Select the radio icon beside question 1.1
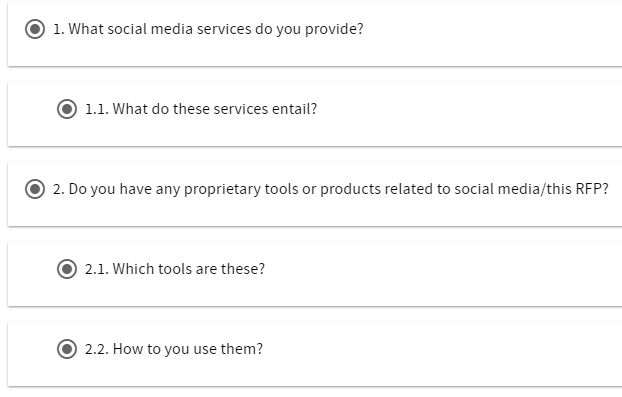Viewport: 622px width, 397px height. click(67, 109)
